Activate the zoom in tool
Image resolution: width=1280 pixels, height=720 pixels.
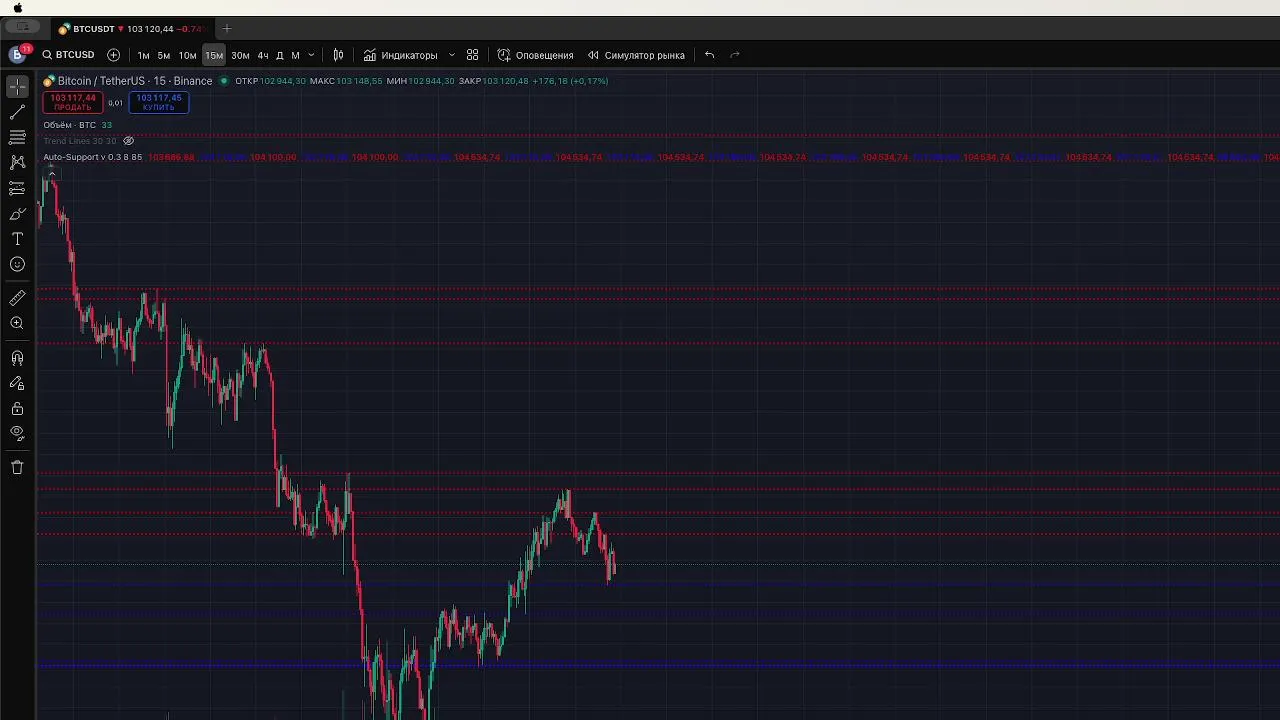click(17, 324)
